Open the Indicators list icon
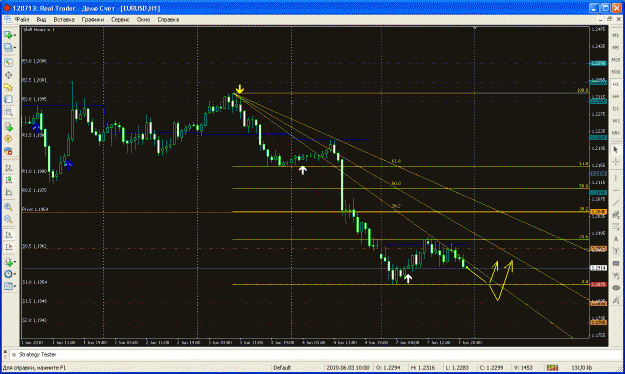 pyautogui.click(x=8, y=262)
